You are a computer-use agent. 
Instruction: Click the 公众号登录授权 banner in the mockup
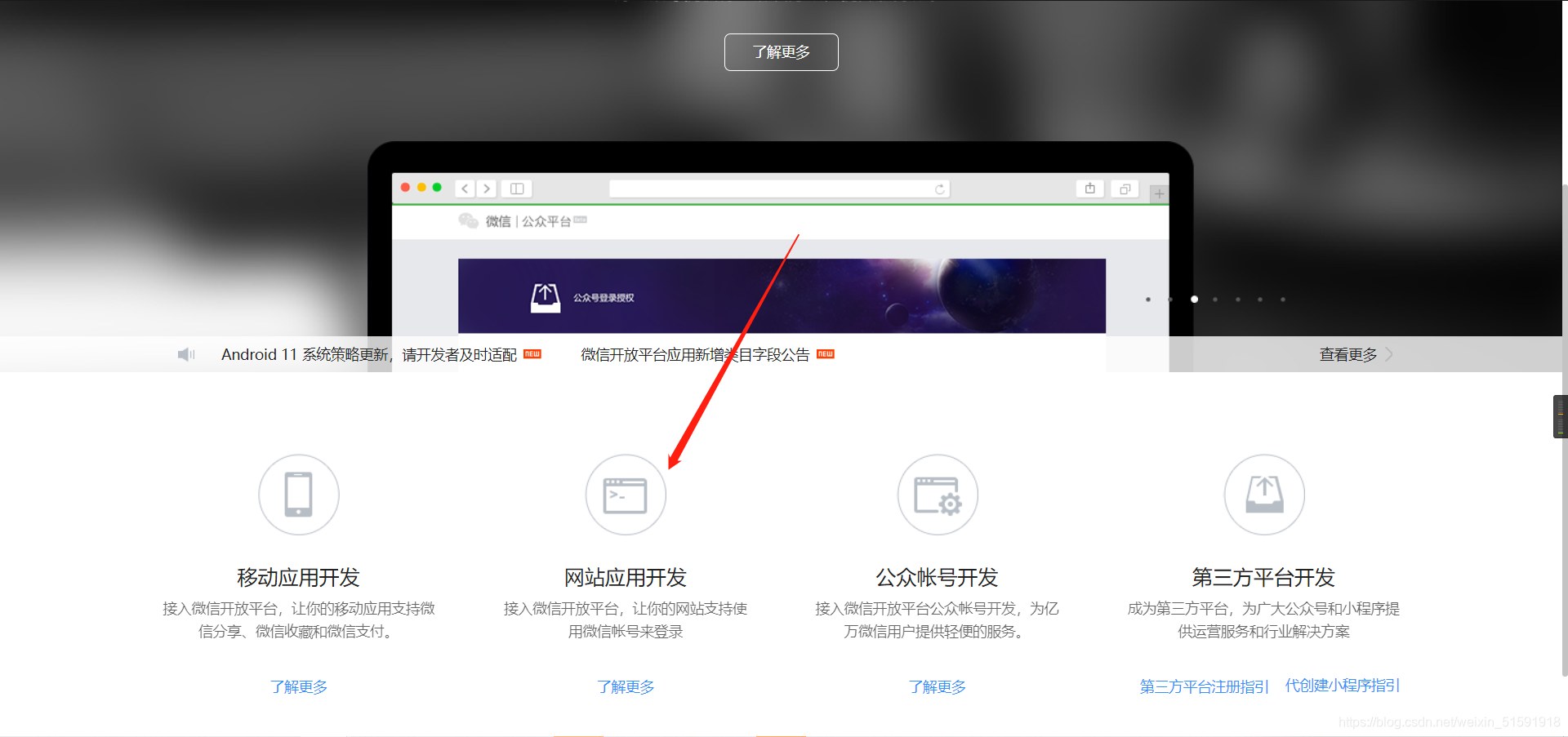click(x=782, y=295)
